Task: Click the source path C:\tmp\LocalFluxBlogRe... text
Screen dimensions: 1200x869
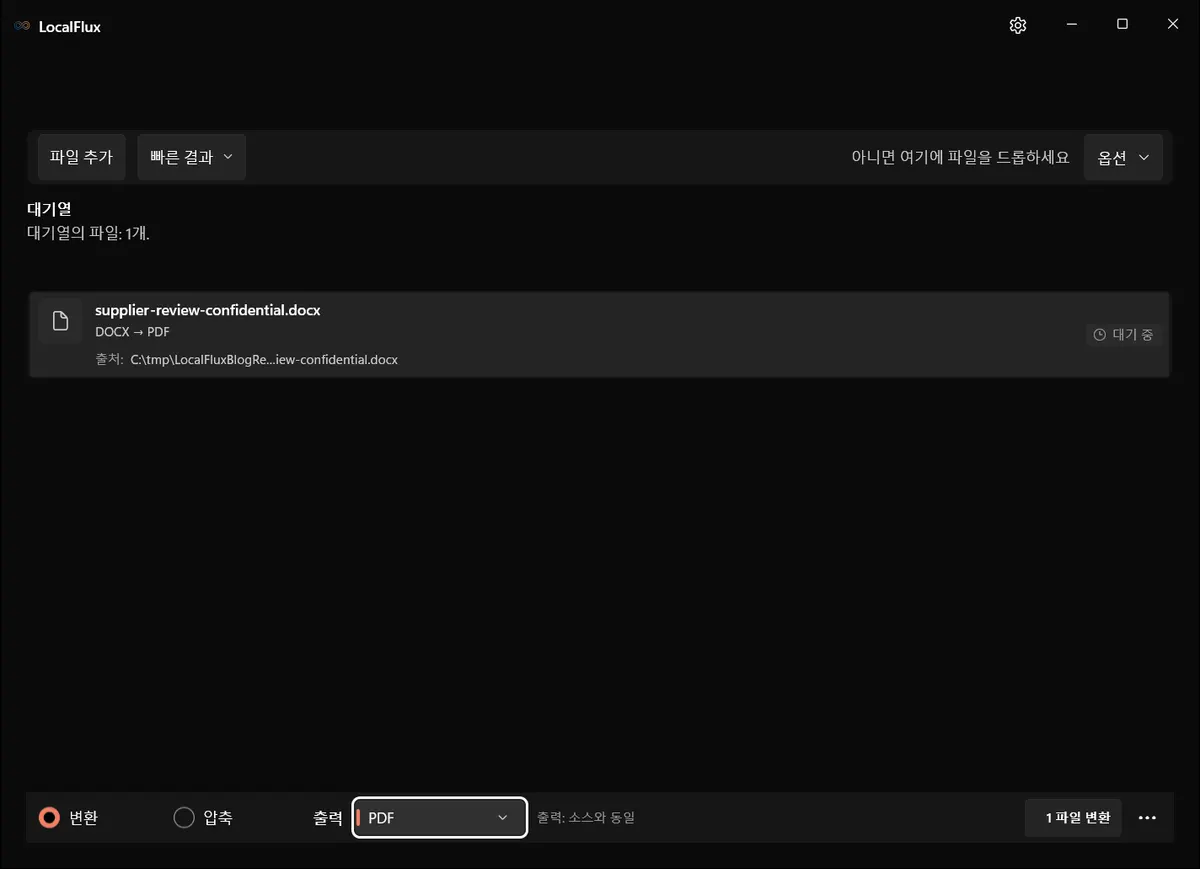Action: tap(264, 359)
